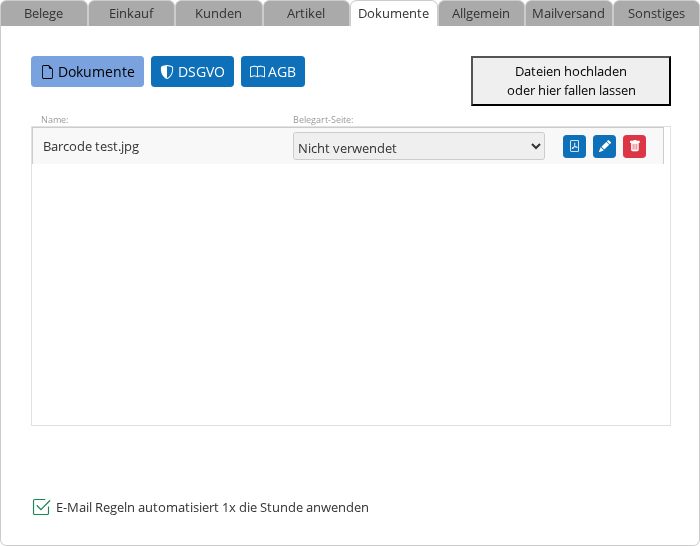Open the Sonstiges tab
The height and width of the screenshot is (546, 700).
point(656,14)
